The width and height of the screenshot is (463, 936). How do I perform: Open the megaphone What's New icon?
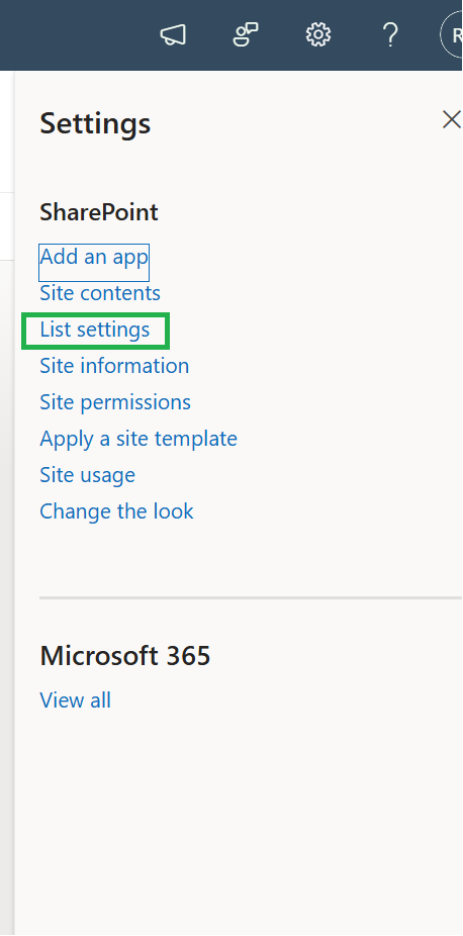click(173, 36)
